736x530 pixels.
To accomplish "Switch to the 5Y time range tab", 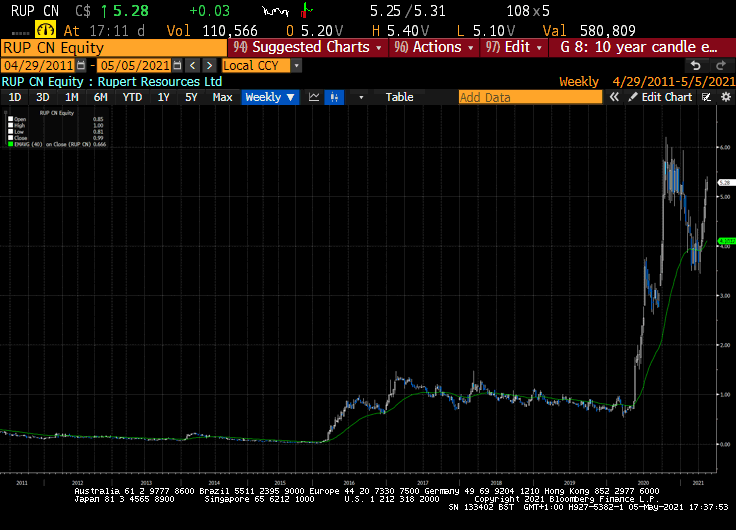I will point(191,97).
